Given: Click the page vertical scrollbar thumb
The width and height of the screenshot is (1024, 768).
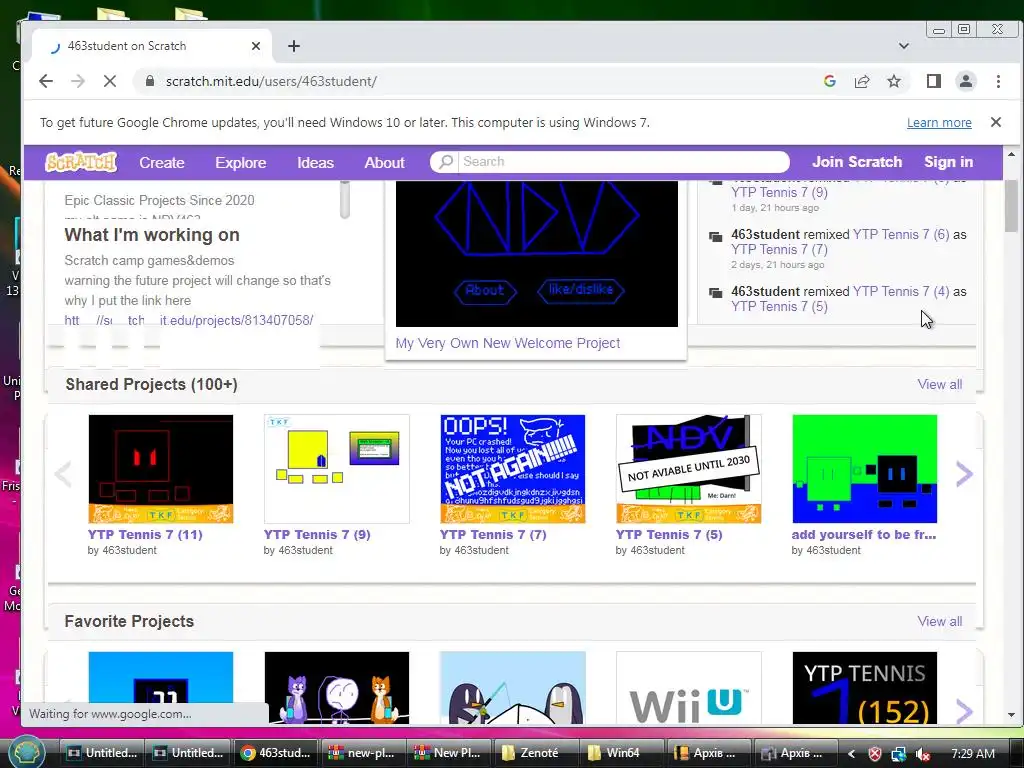Looking at the screenshot, I should pos(1012,204).
